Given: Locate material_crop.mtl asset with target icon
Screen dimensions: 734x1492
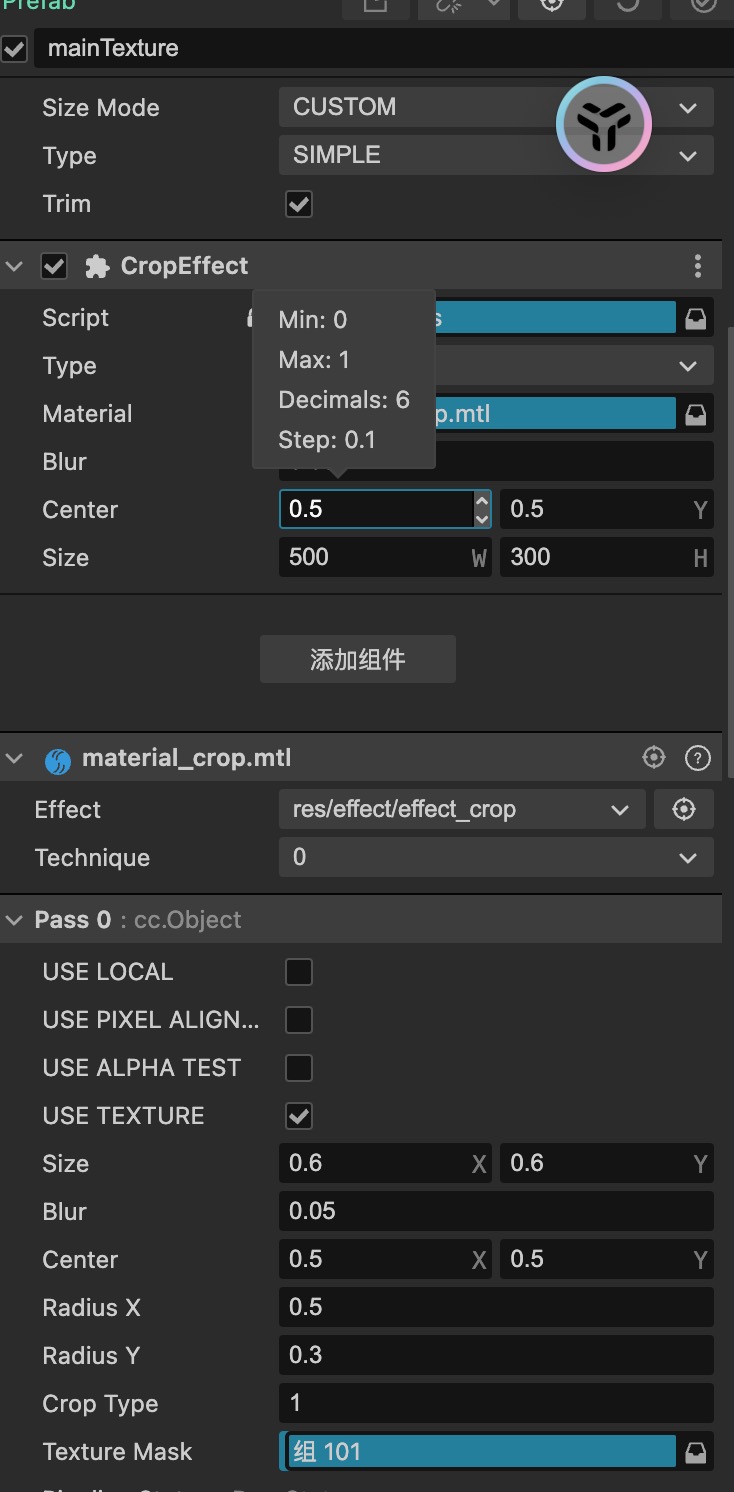Looking at the screenshot, I should pos(653,758).
